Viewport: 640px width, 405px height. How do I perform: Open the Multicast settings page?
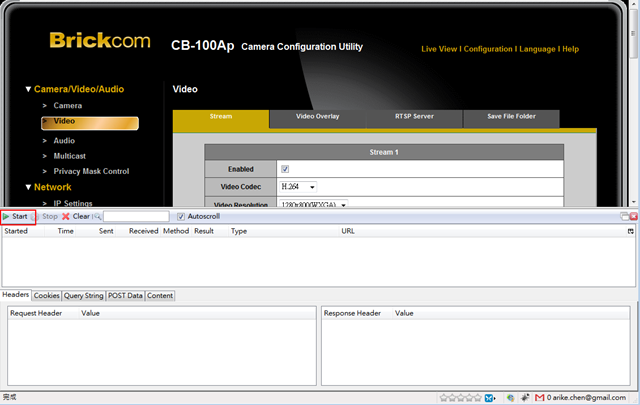point(69,156)
